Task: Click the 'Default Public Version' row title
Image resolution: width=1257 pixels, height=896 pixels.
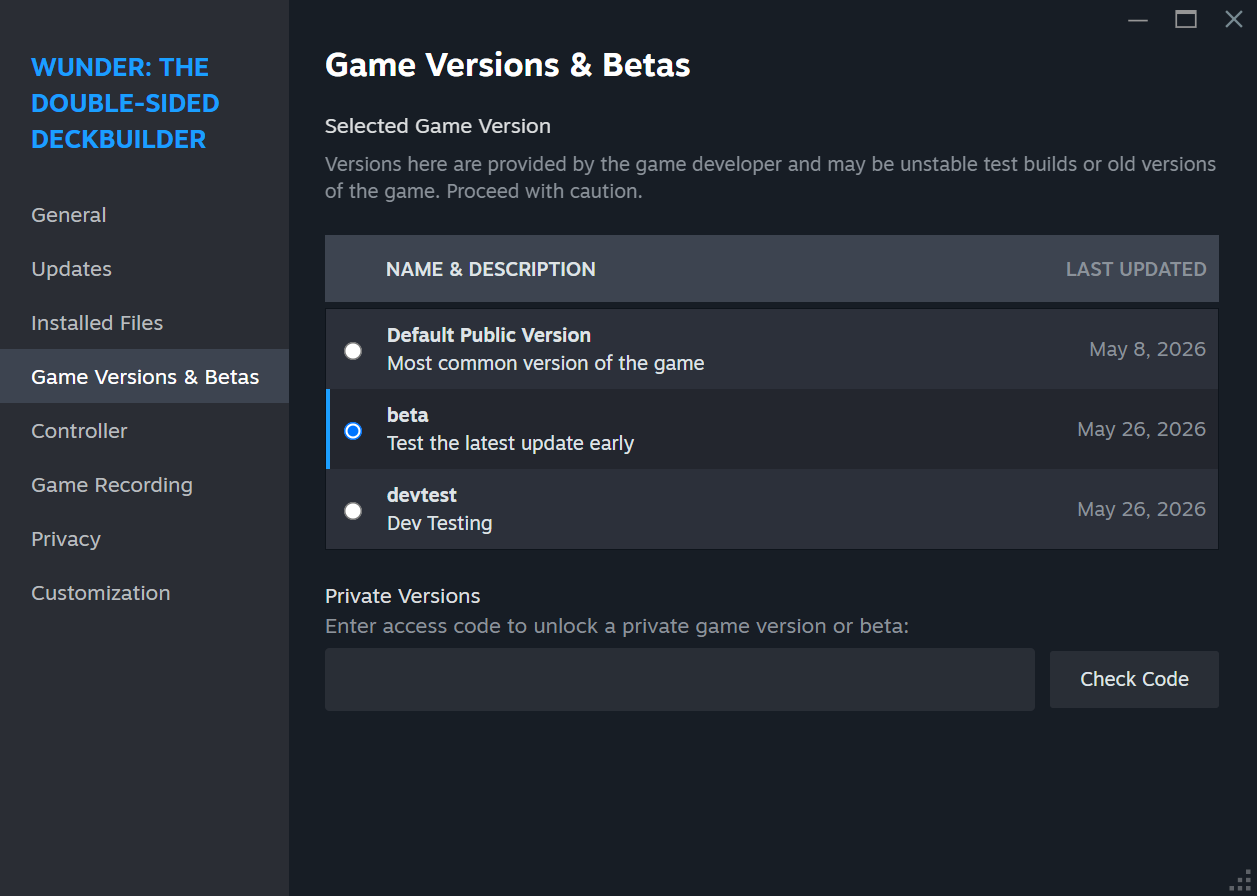Action: (x=489, y=335)
